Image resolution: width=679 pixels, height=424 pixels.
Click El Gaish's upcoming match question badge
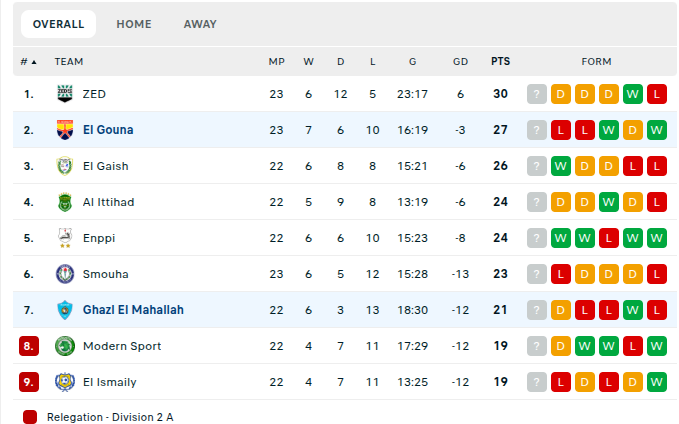537,166
